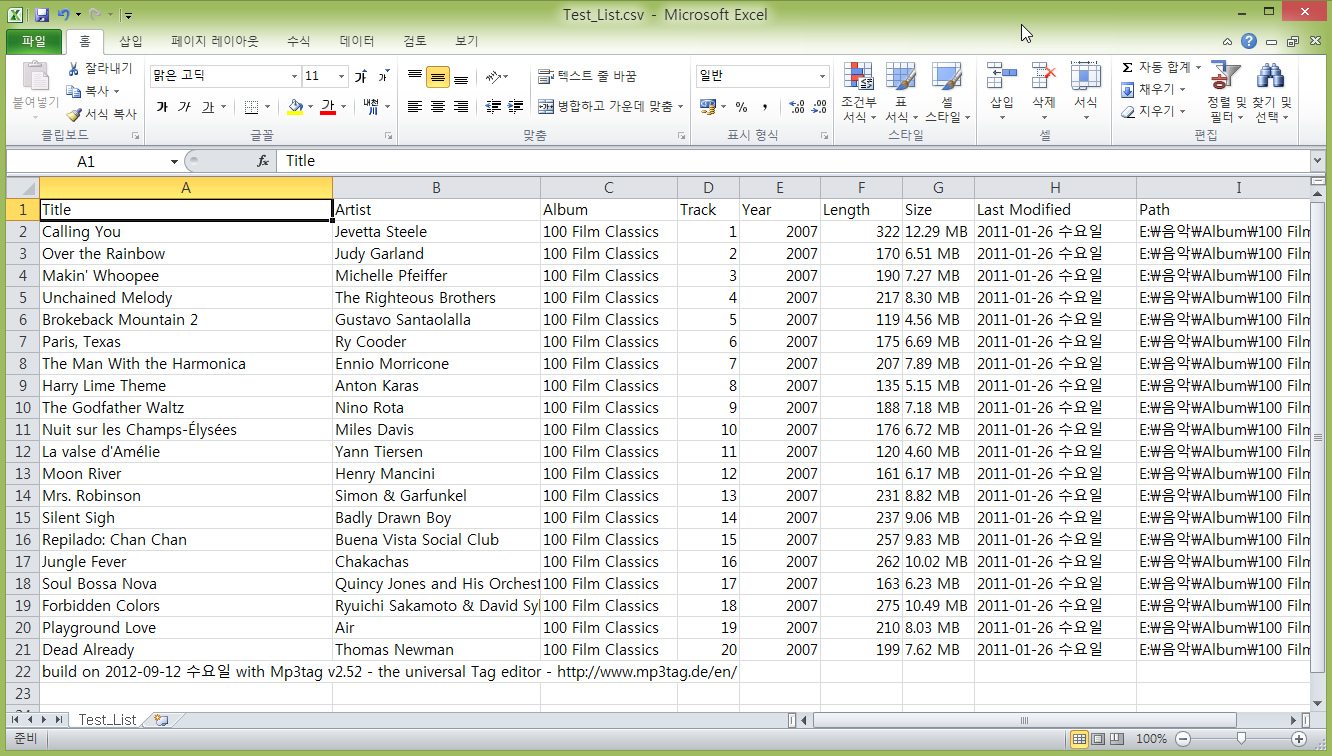The height and width of the screenshot is (756, 1332).
Task: Click the Delete cells (삭제) icon
Action: point(1044,77)
